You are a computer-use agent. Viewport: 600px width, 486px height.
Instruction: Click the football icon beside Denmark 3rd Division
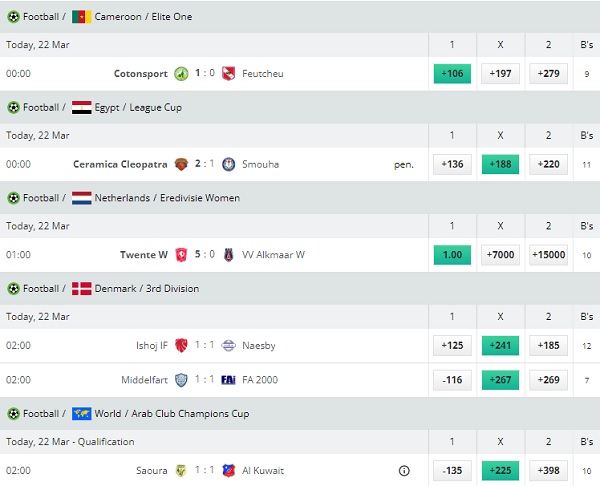click(13, 289)
